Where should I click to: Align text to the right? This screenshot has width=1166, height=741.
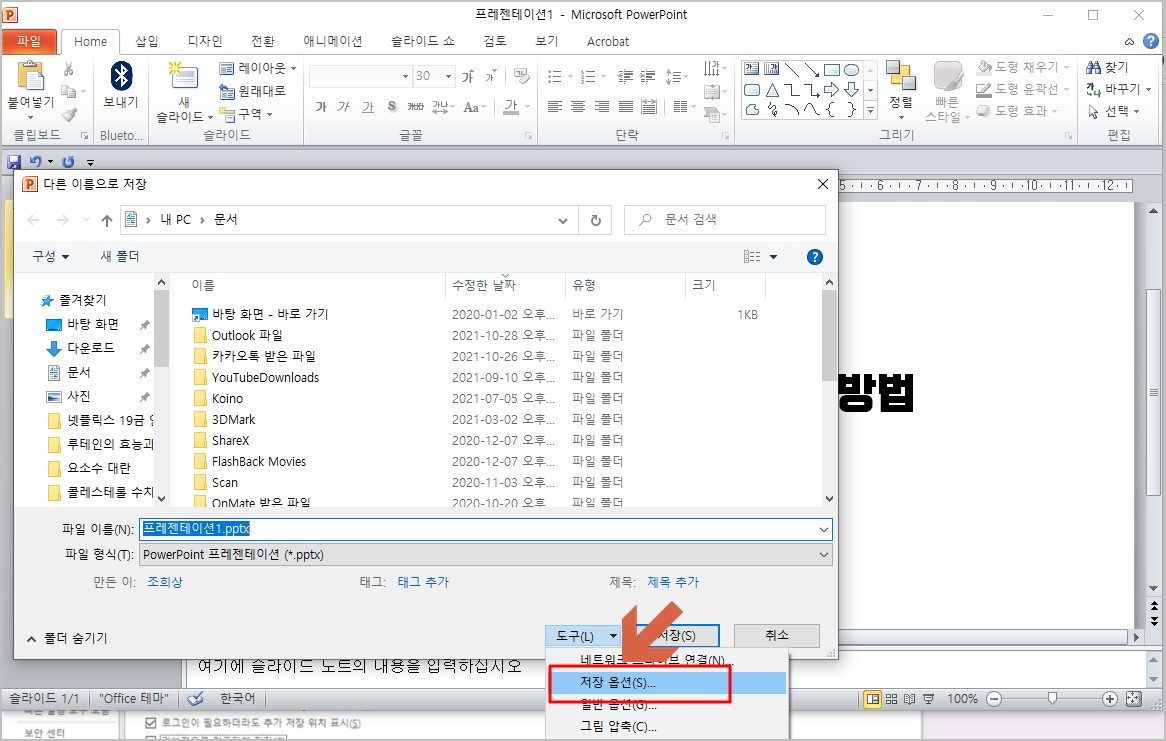[602, 107]
